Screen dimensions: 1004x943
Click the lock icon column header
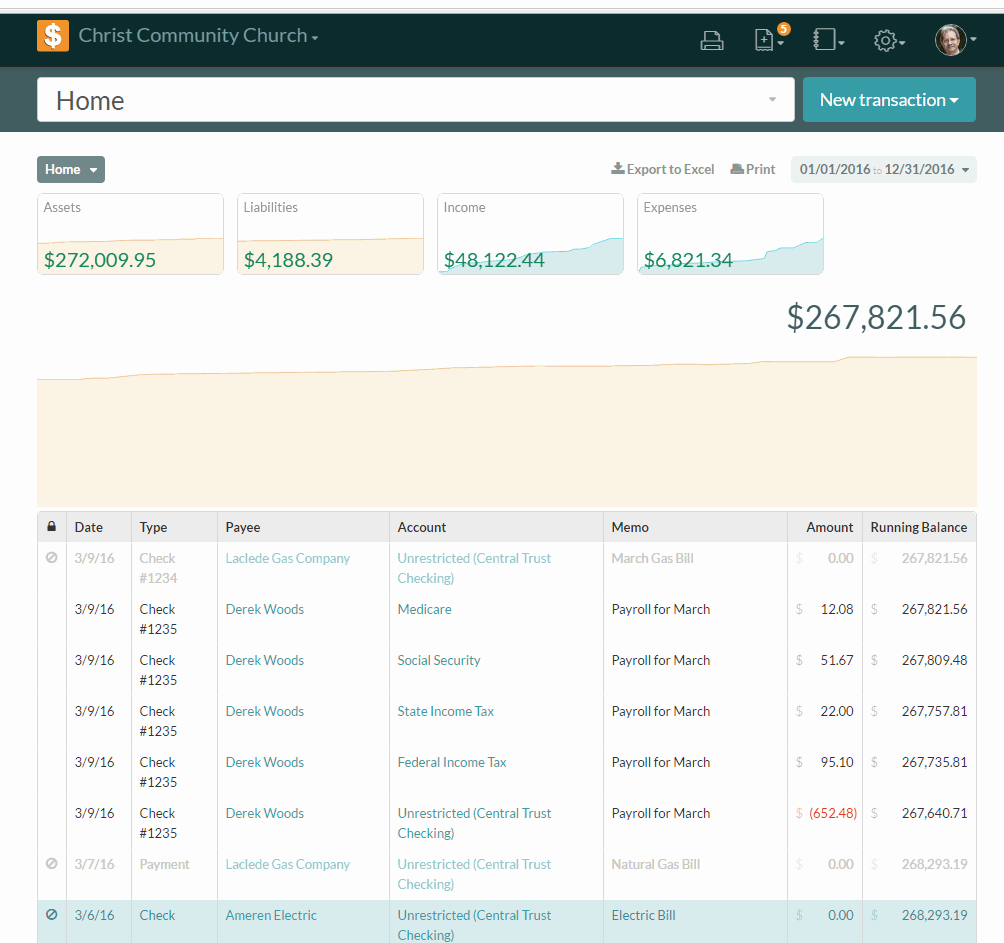[x=52, y=527]
